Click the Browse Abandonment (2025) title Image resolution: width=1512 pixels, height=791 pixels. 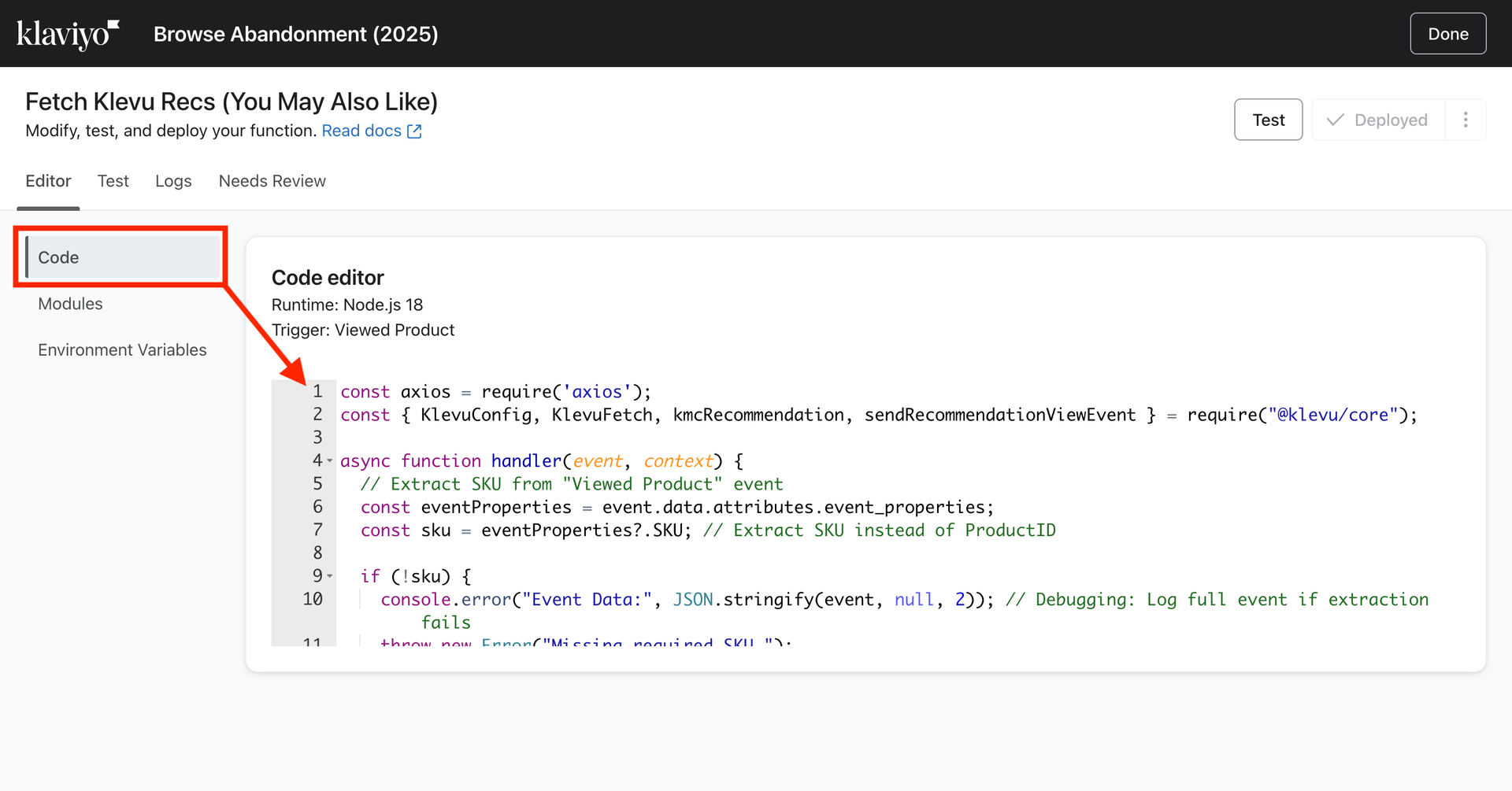(x=295, y=34)
